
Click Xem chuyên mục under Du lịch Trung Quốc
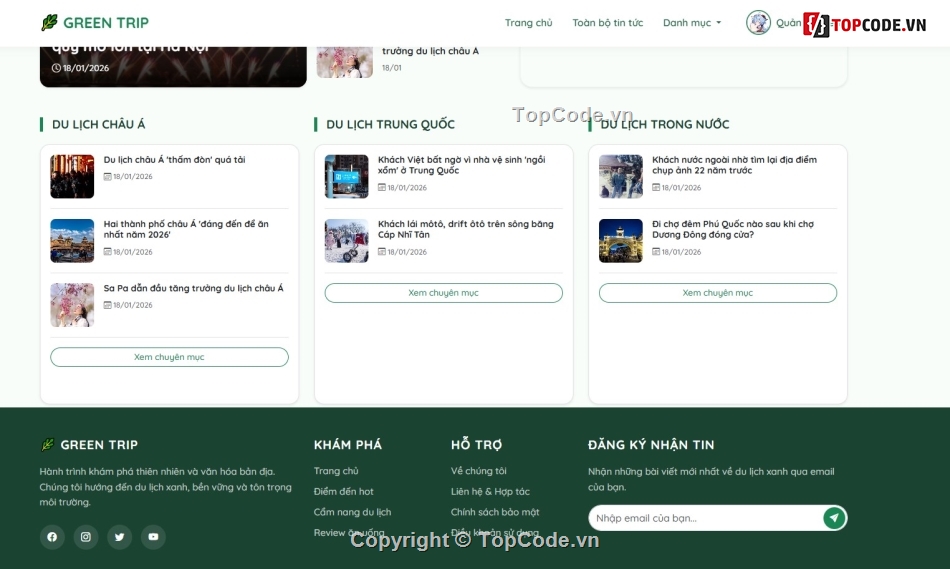click(x=443, y=293)
